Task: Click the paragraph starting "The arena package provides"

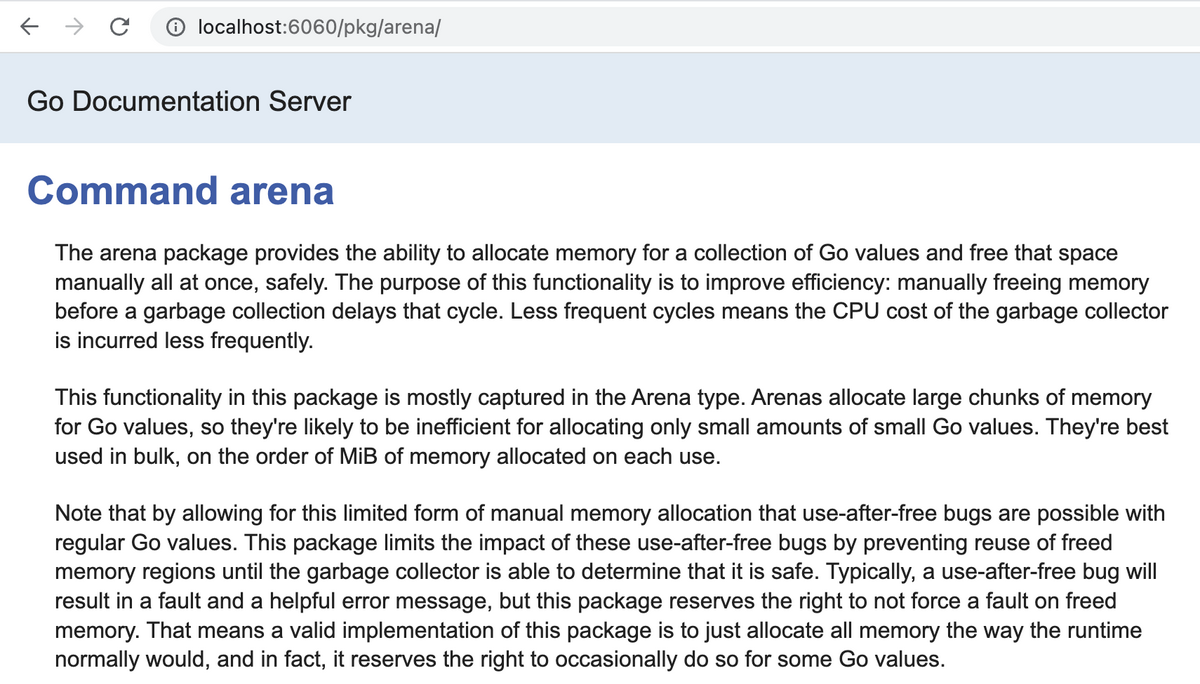Action: click(611, 297)
